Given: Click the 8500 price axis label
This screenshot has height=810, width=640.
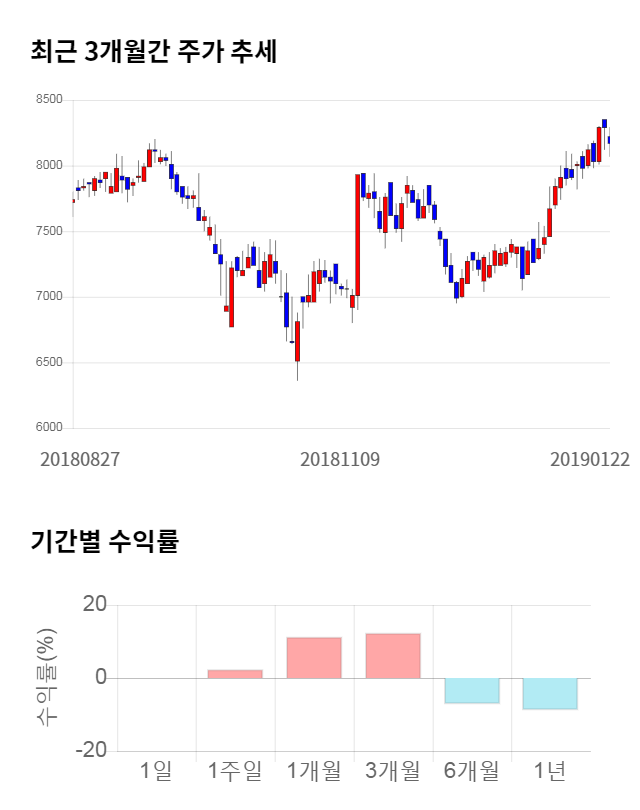Looking at the screenshot, I should [49, 100].
